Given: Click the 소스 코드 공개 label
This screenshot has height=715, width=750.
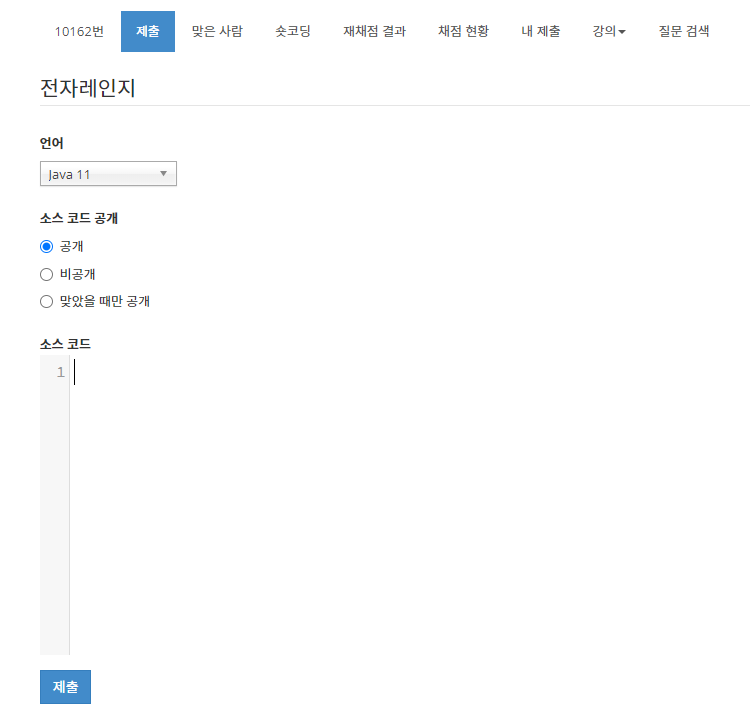Looking at the screenshot, I should tap(79, 218).
